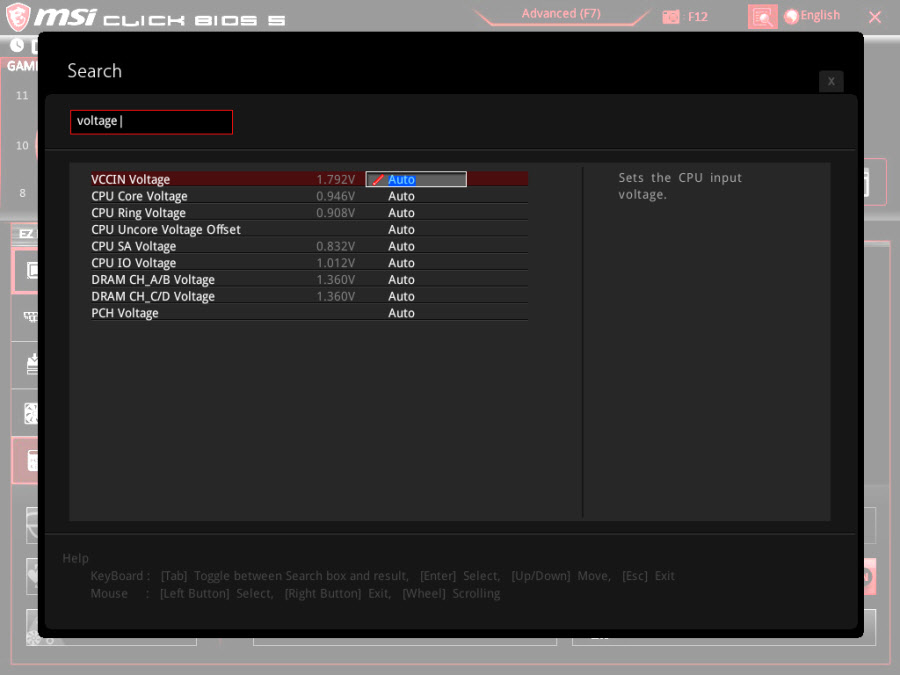Click the MSI dragon shield logo
Image resolution: width=900 pixels, height=675 pixels.
tap(19, 17)
